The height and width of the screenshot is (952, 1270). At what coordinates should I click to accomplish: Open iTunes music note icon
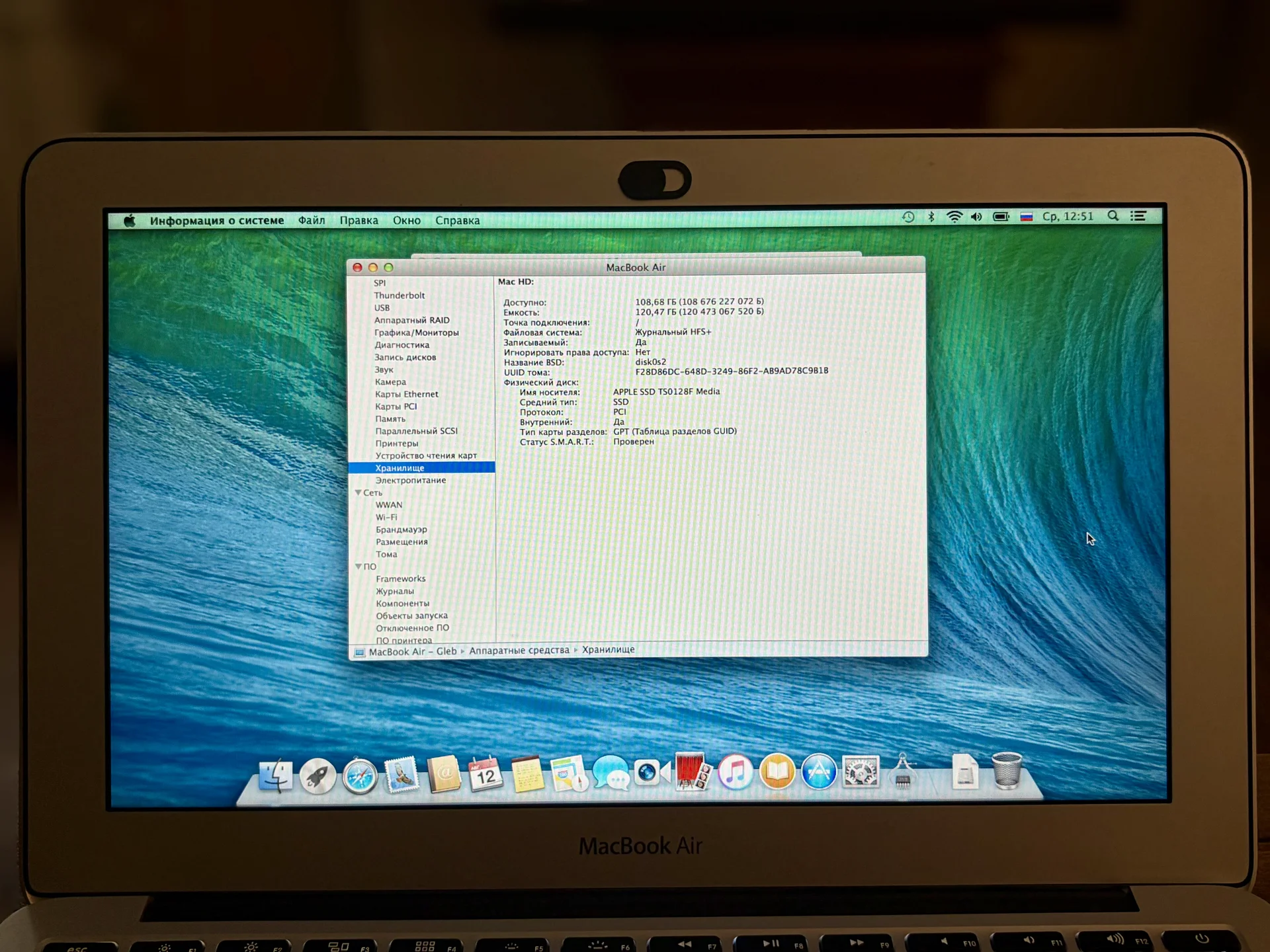coord(736,772)
